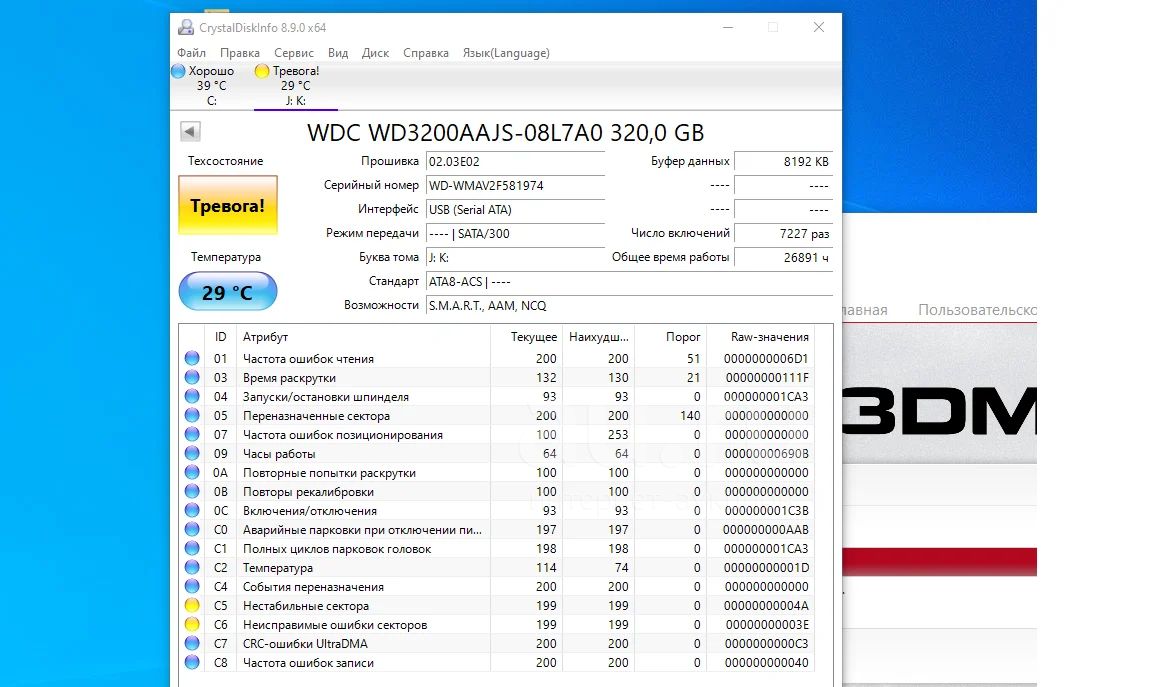Screen dimensions: 1152x687
Task: Click the Интерфейс field USB (Serial ATA)
Action: (515, 210)
